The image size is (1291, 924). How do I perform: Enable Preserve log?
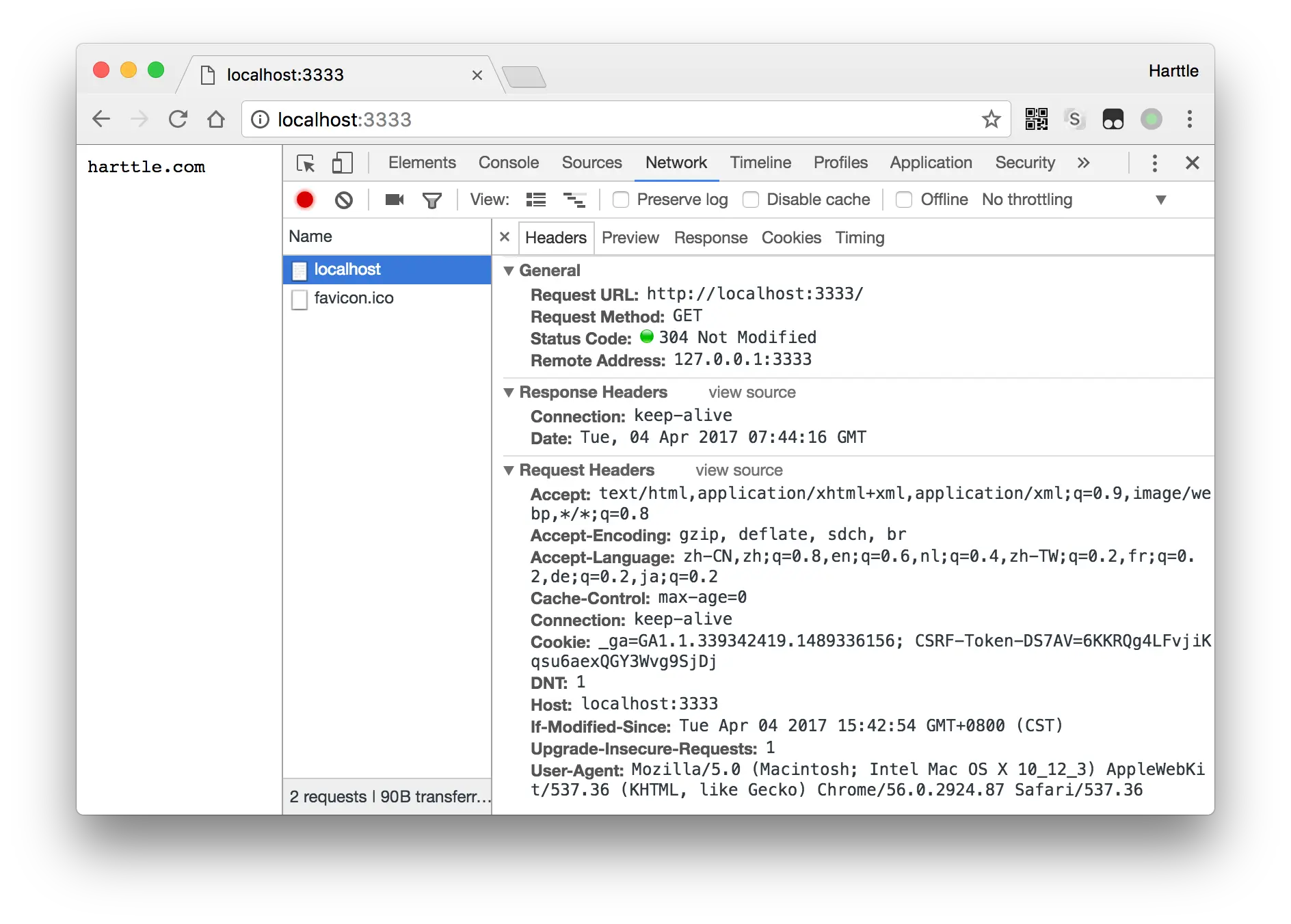click(621, 200)
